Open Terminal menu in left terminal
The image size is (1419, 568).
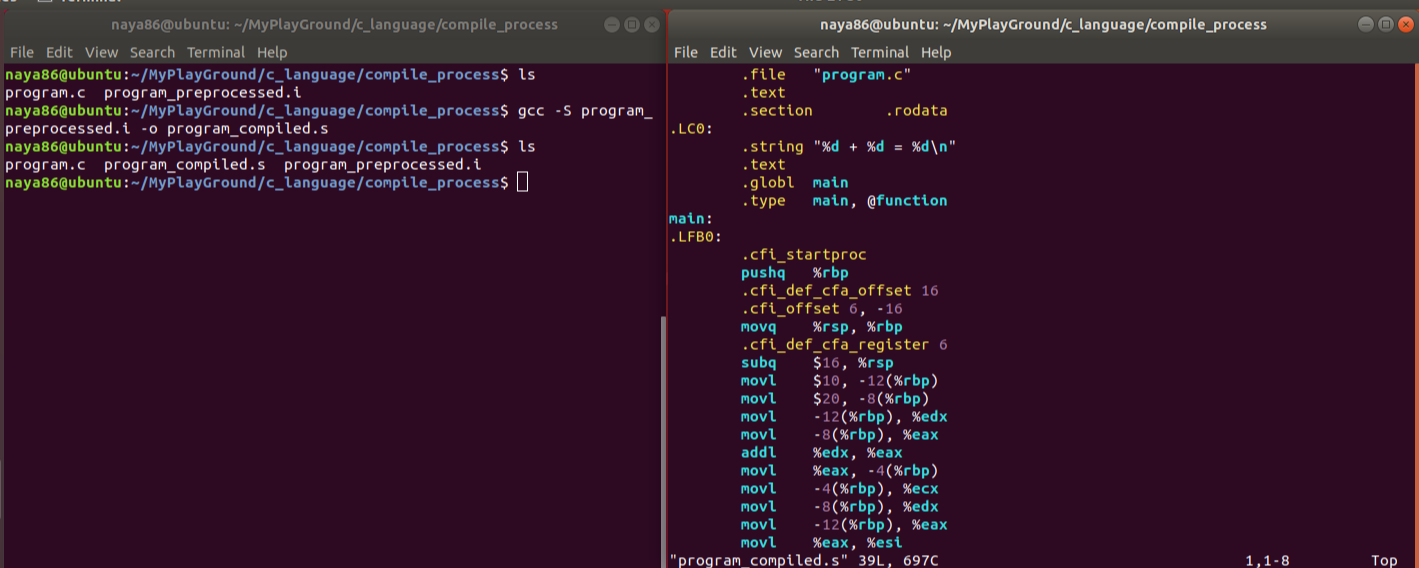pos(216,52)
